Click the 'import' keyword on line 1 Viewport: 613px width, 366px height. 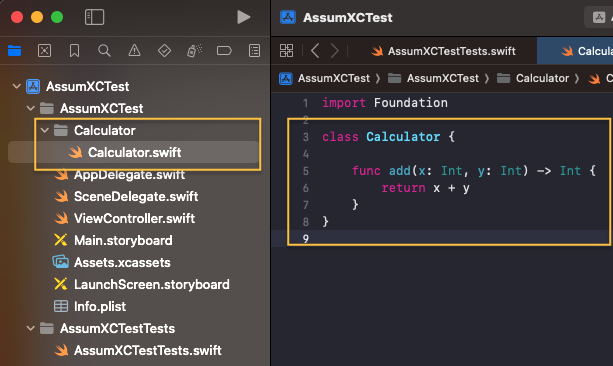[x=344, y=103]
